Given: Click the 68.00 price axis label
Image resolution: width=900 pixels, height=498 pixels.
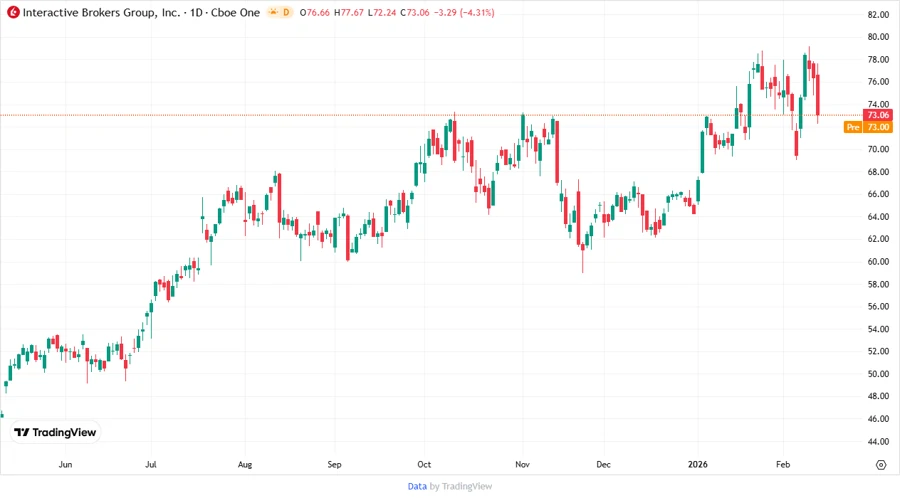Looking at the screenshot, I should click(878, 172).
